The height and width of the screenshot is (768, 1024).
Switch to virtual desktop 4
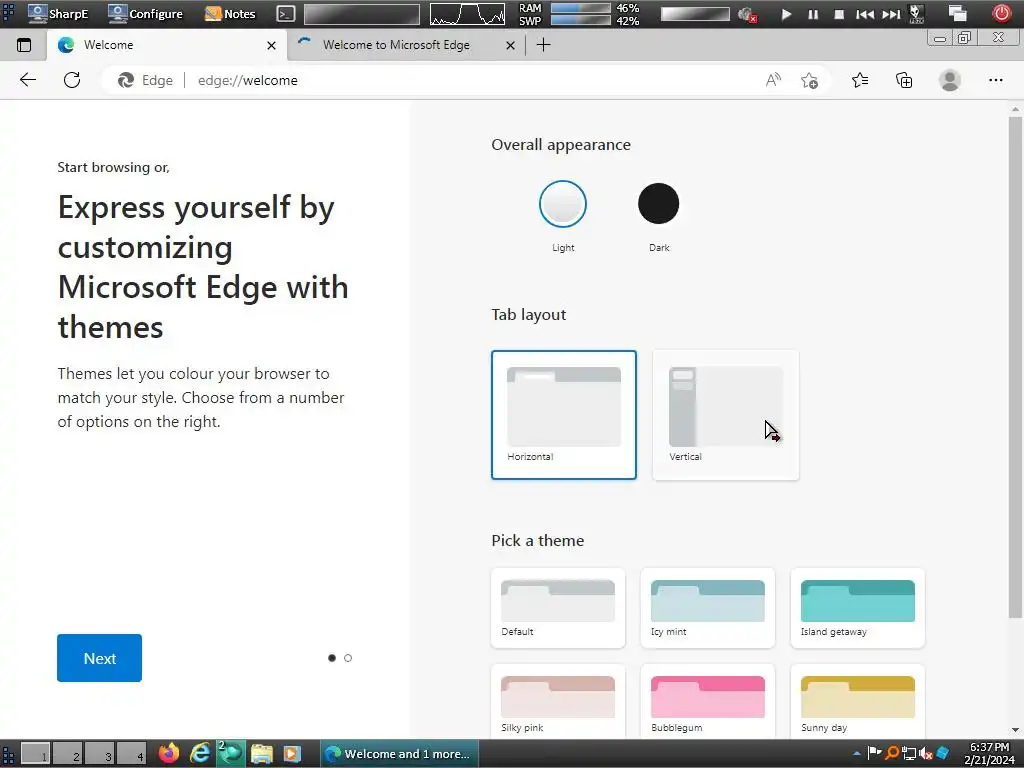point(131,754)
